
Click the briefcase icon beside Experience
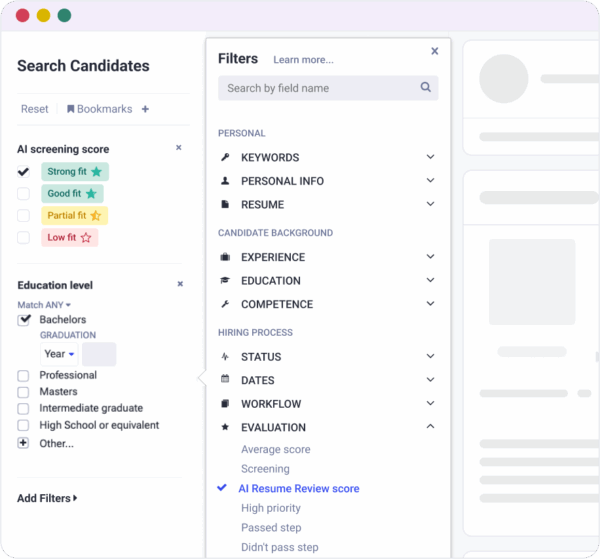click(x=225, y=257)
